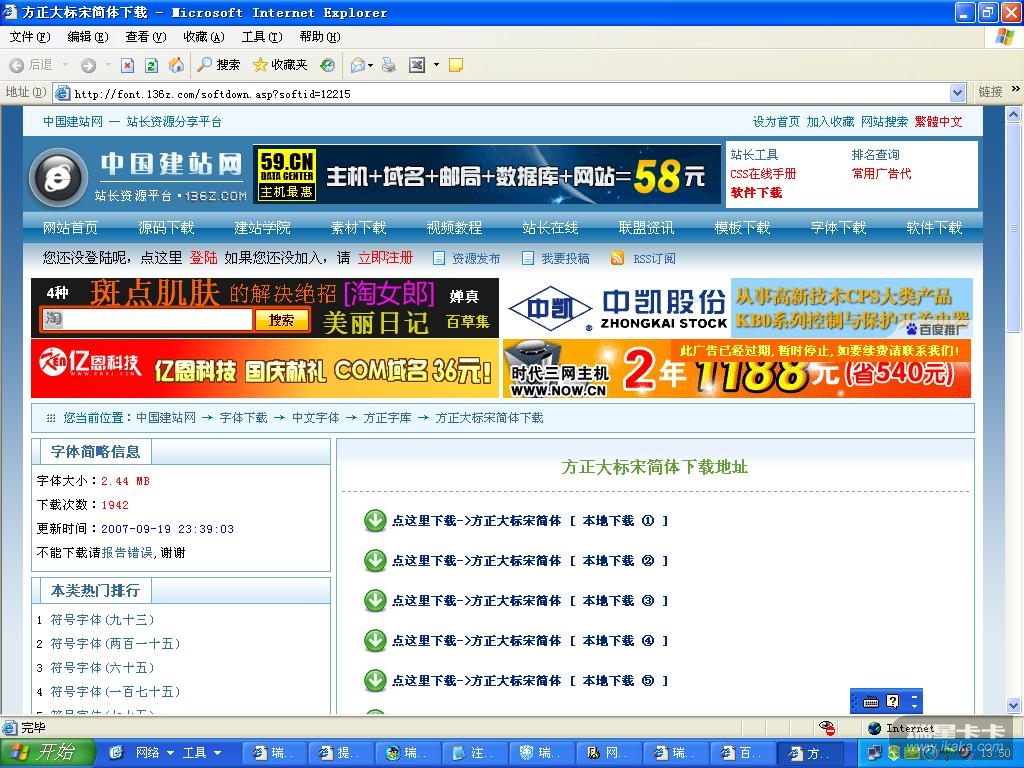The width and height of the screenshot is (1024, 768).
Task: Click the Mail envelope toolbar icon
Action: 357,65
